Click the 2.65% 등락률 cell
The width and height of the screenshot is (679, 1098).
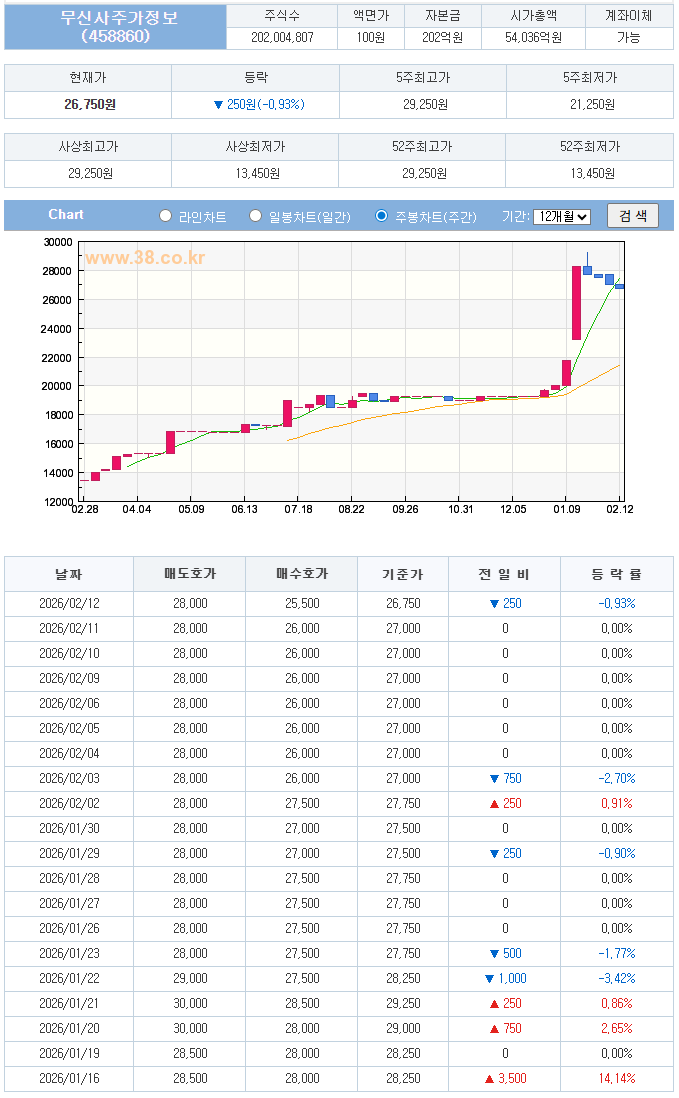pos(617,1029)
